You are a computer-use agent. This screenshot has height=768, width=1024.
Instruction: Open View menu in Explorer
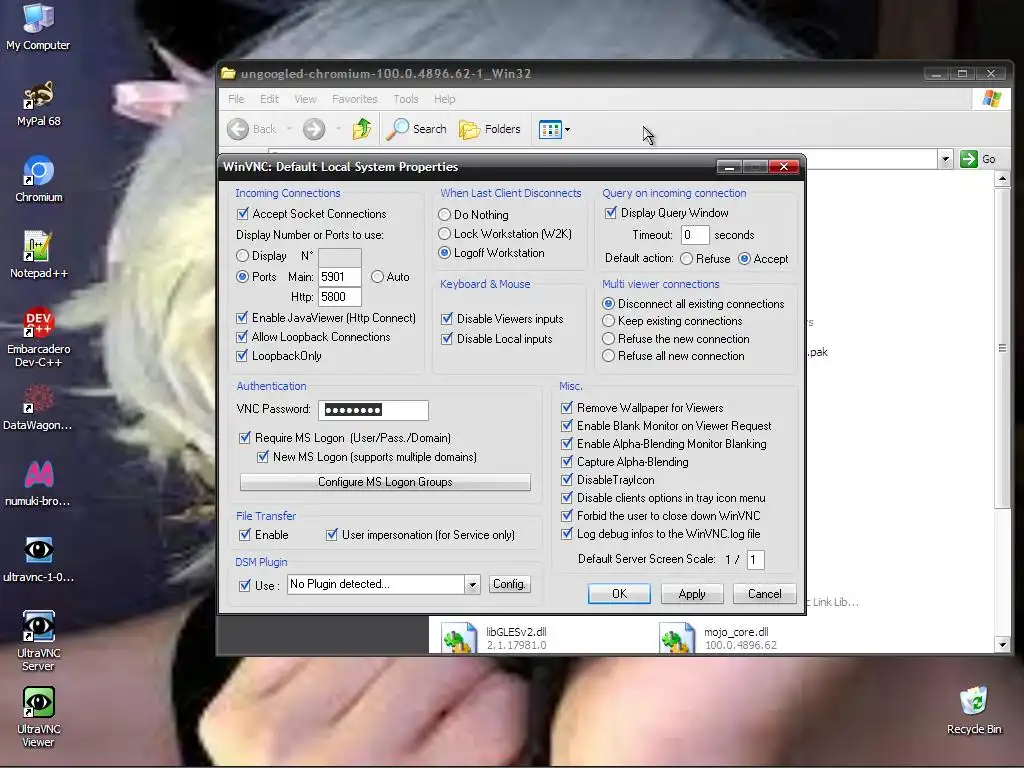[305, 99]
